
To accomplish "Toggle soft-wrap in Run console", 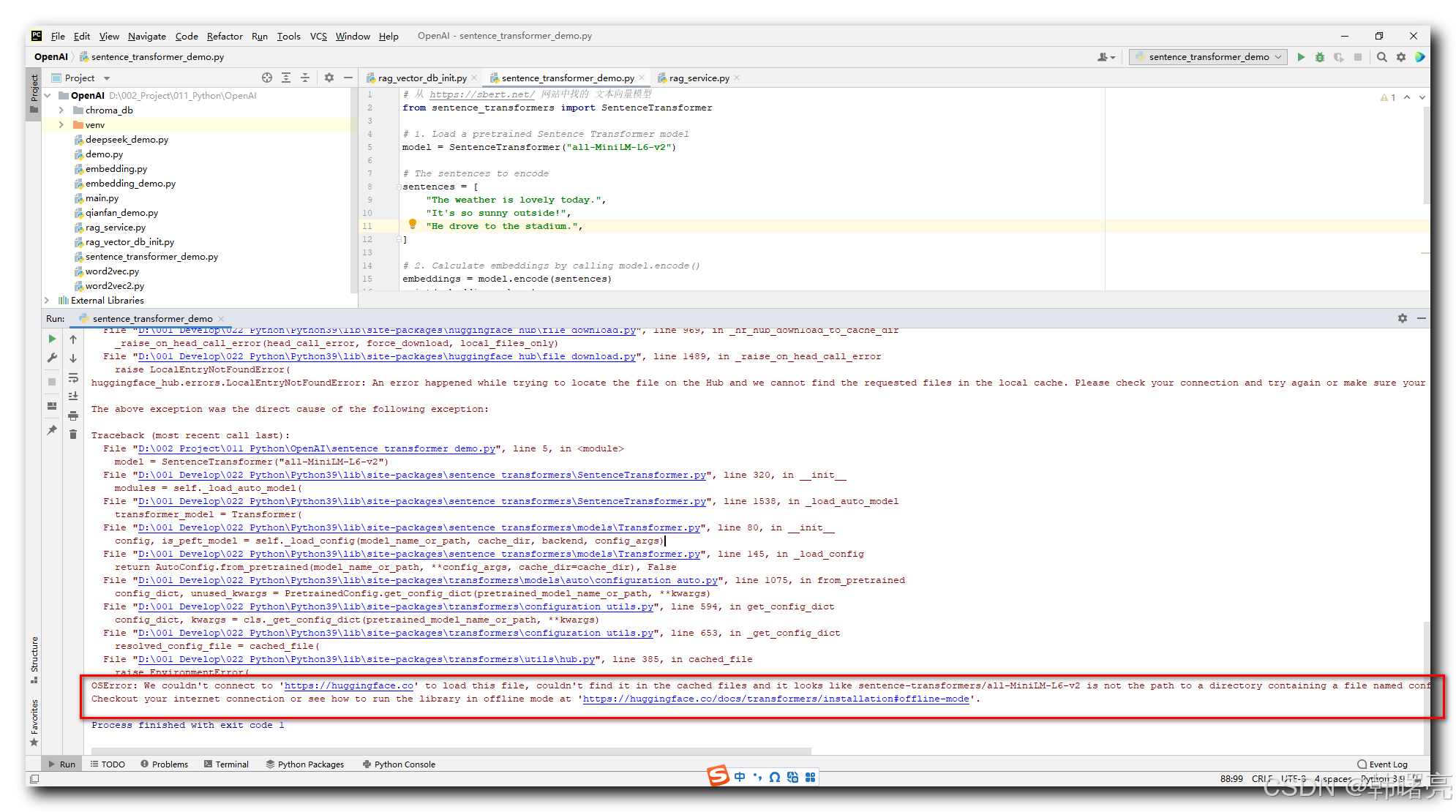I will [x=73, y=377].
